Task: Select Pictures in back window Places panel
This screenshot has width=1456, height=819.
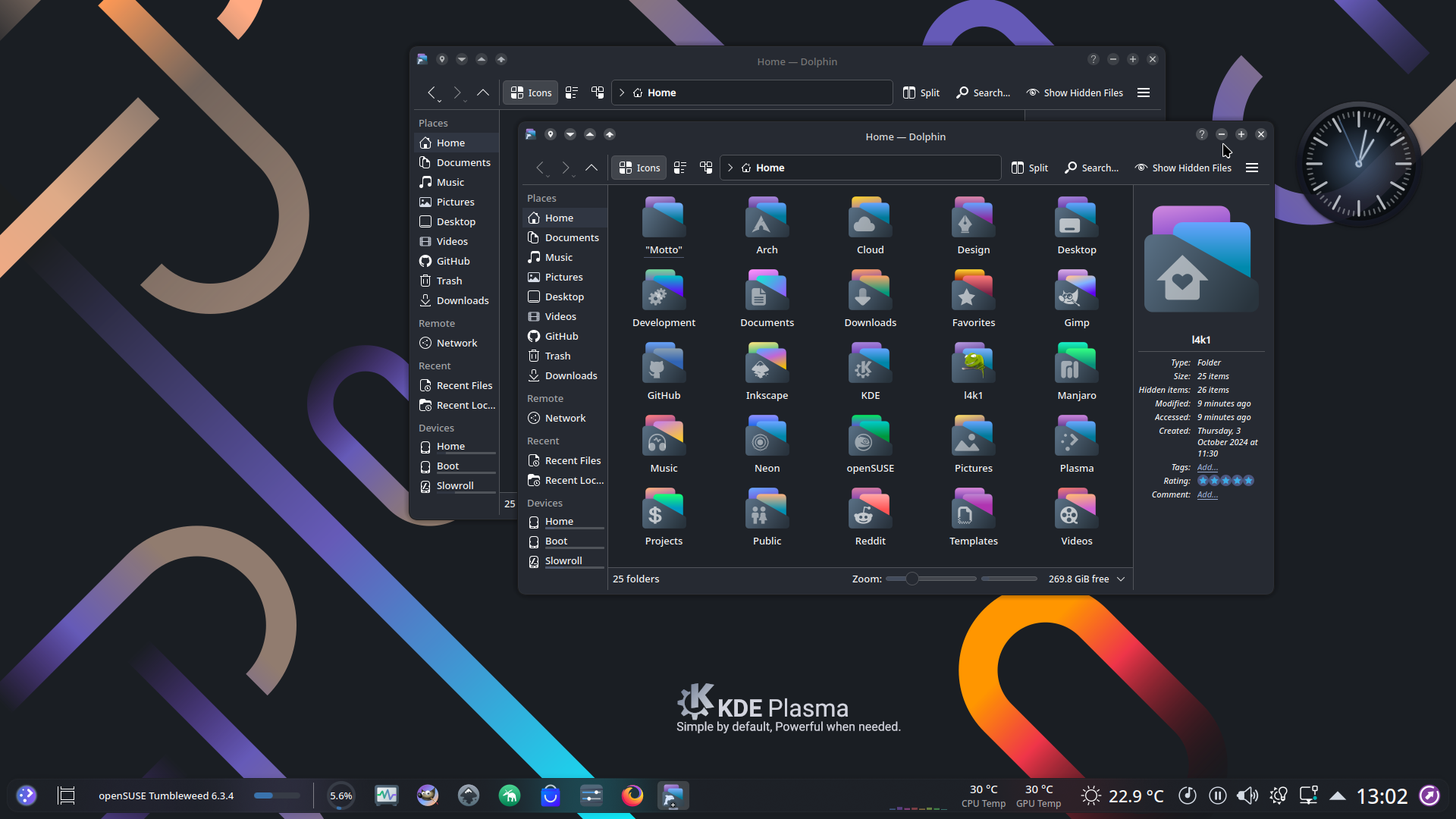Action: [x=457, y=202]
